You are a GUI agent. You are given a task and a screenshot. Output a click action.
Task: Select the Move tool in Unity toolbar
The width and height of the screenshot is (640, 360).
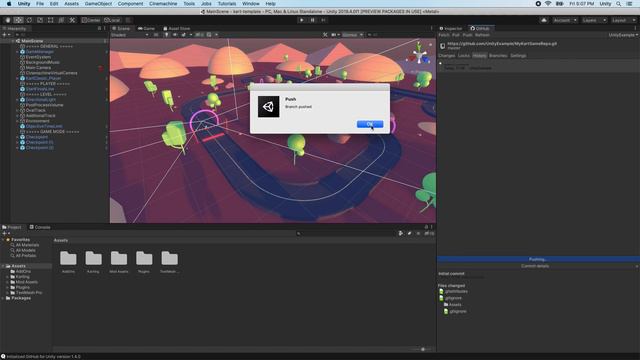(18, 20)
